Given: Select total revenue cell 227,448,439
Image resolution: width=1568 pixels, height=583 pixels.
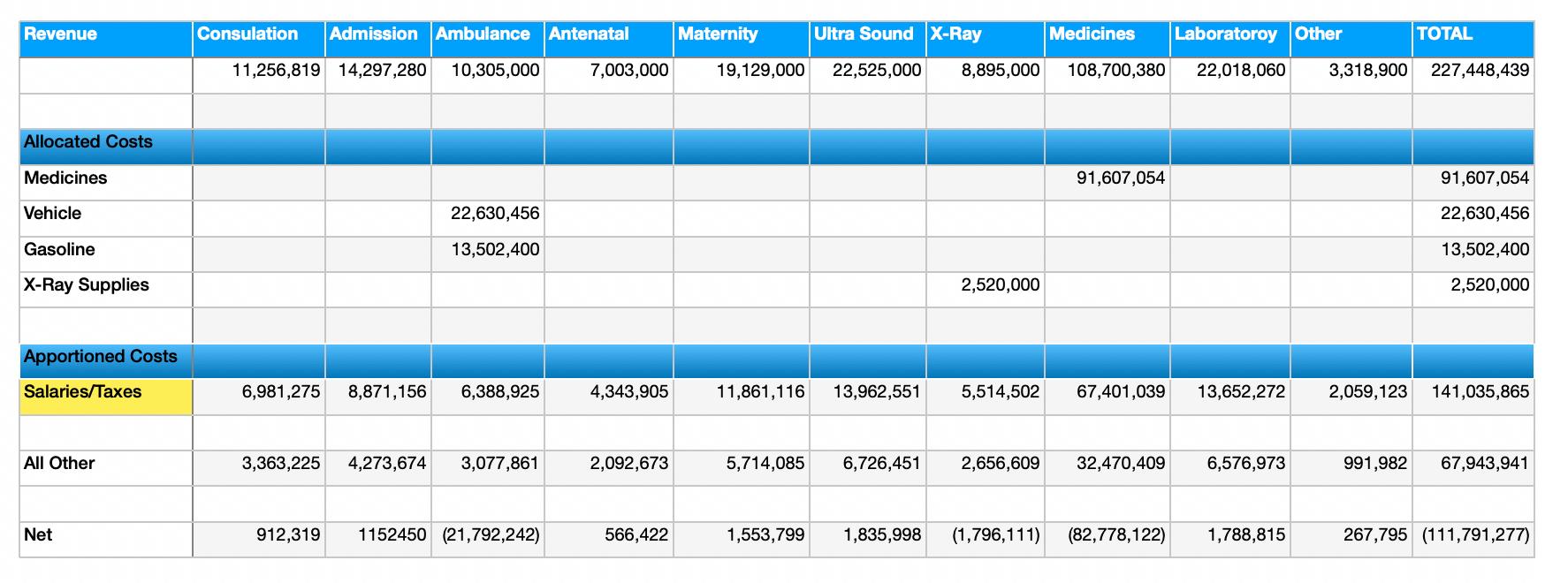Looking at the screenshot, I should [x=1473, y=76].
